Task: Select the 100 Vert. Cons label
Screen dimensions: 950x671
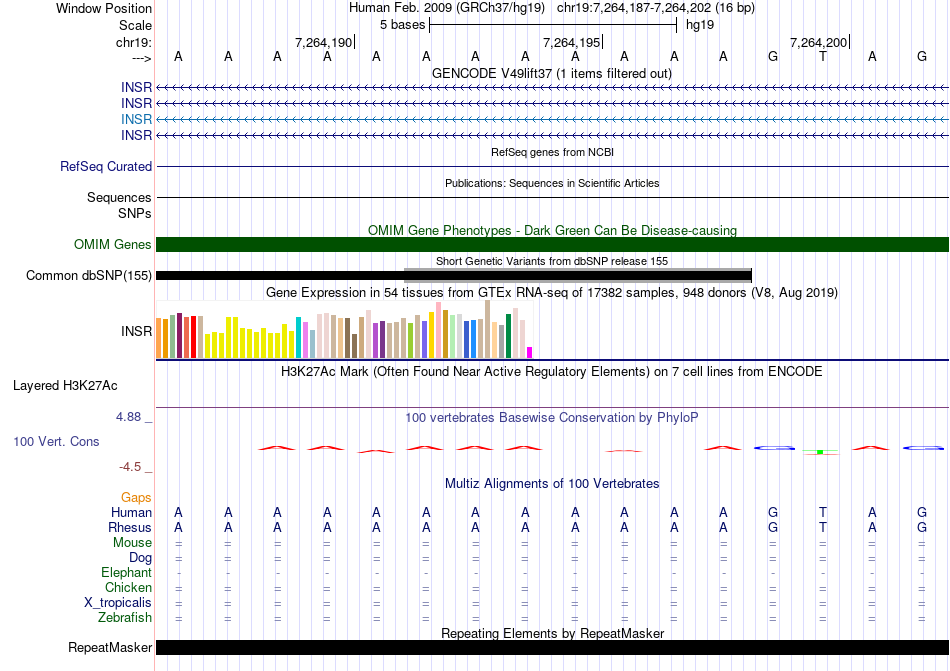Action: coord(56,441)
